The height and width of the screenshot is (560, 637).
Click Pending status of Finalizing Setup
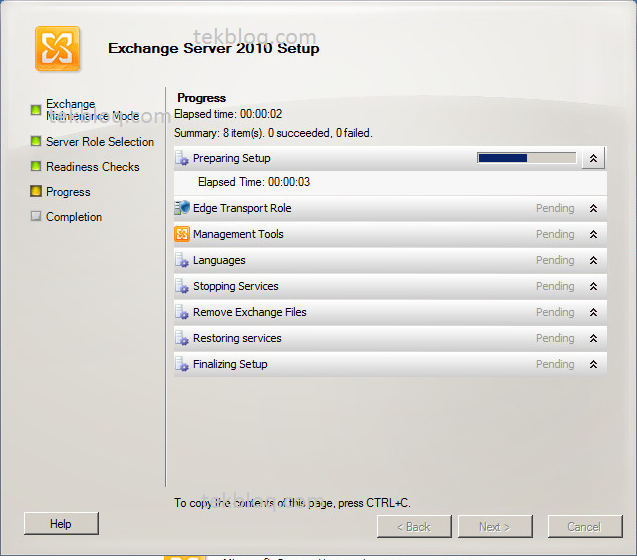tap(555, 364)
